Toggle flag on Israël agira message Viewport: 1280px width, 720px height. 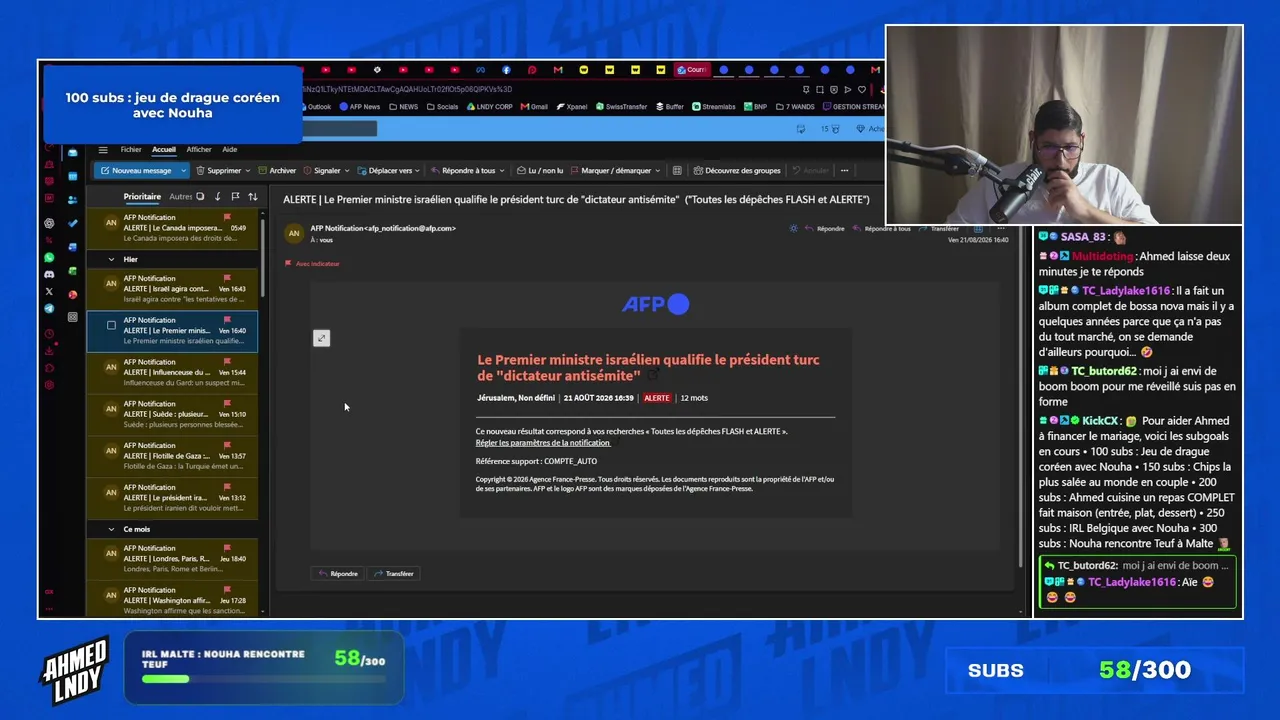(227, 278)
